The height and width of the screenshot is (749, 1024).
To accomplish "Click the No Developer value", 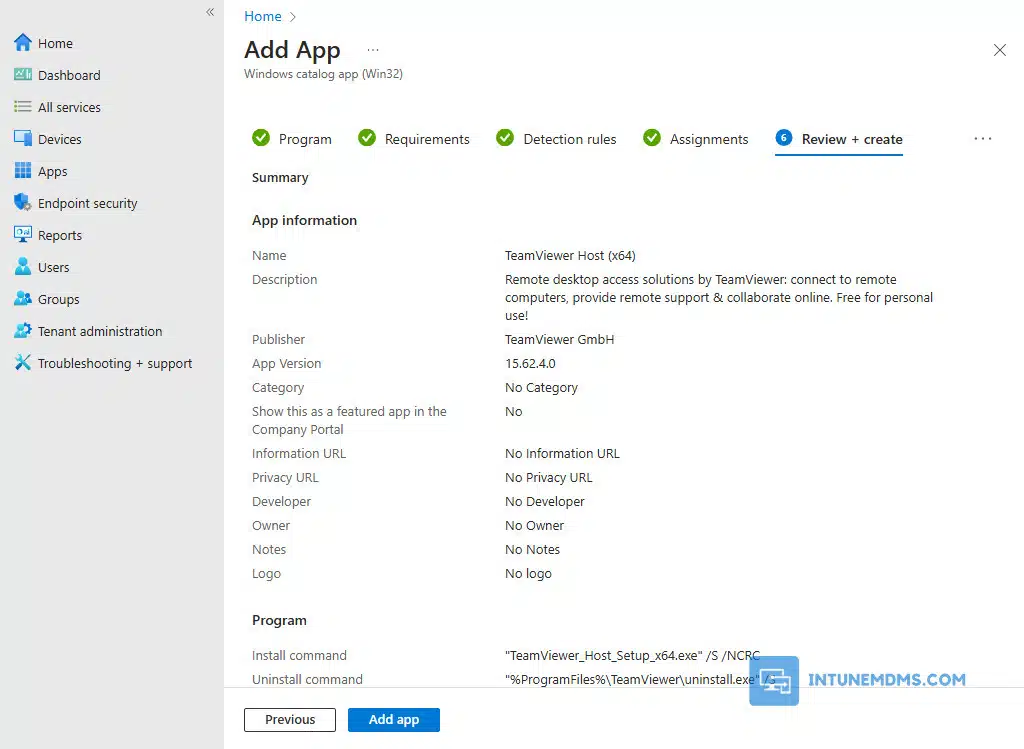I will tap(545, 502).
